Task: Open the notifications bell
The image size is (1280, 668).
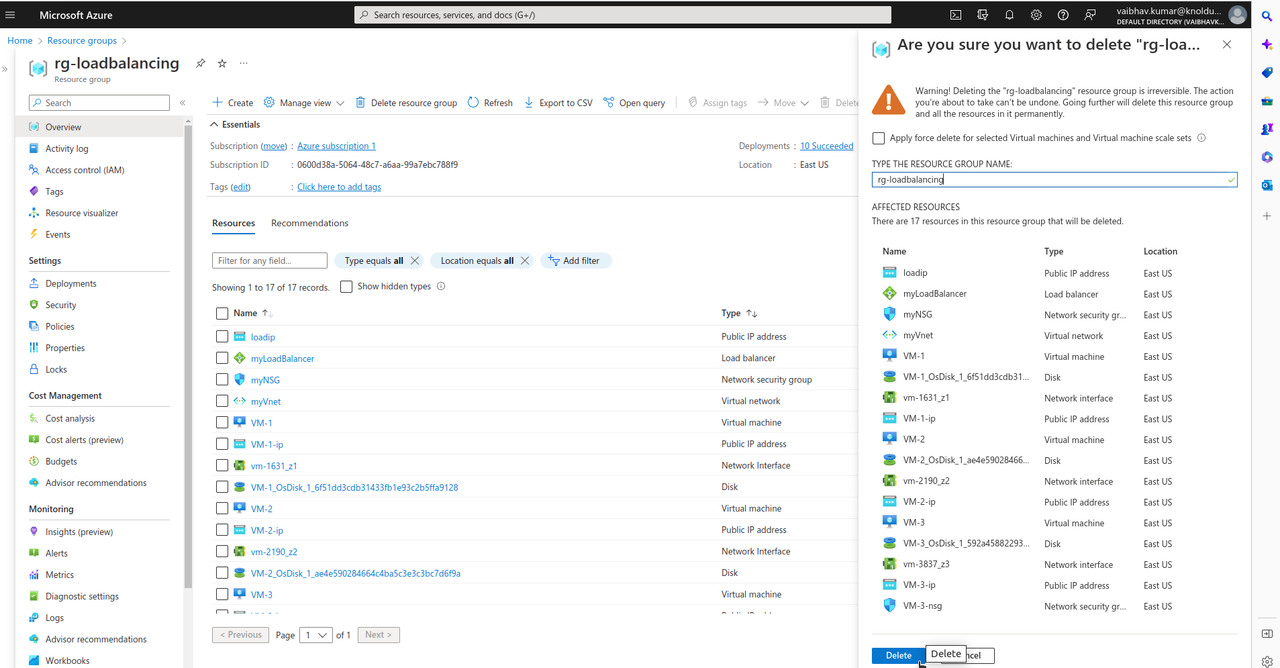Action: pyautogui.click(x=1010, y=15)
